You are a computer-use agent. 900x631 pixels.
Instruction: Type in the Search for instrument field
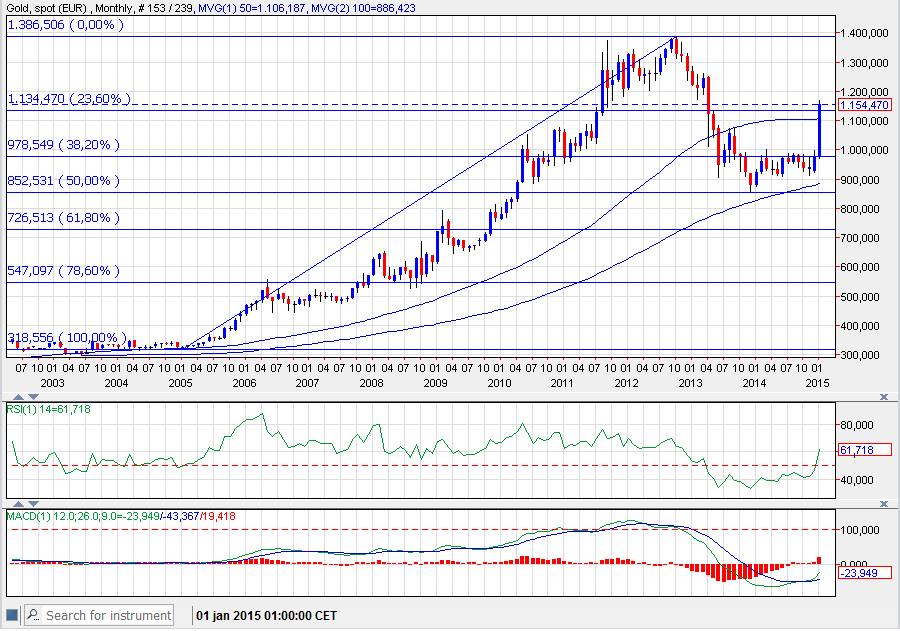click(107, 615)
